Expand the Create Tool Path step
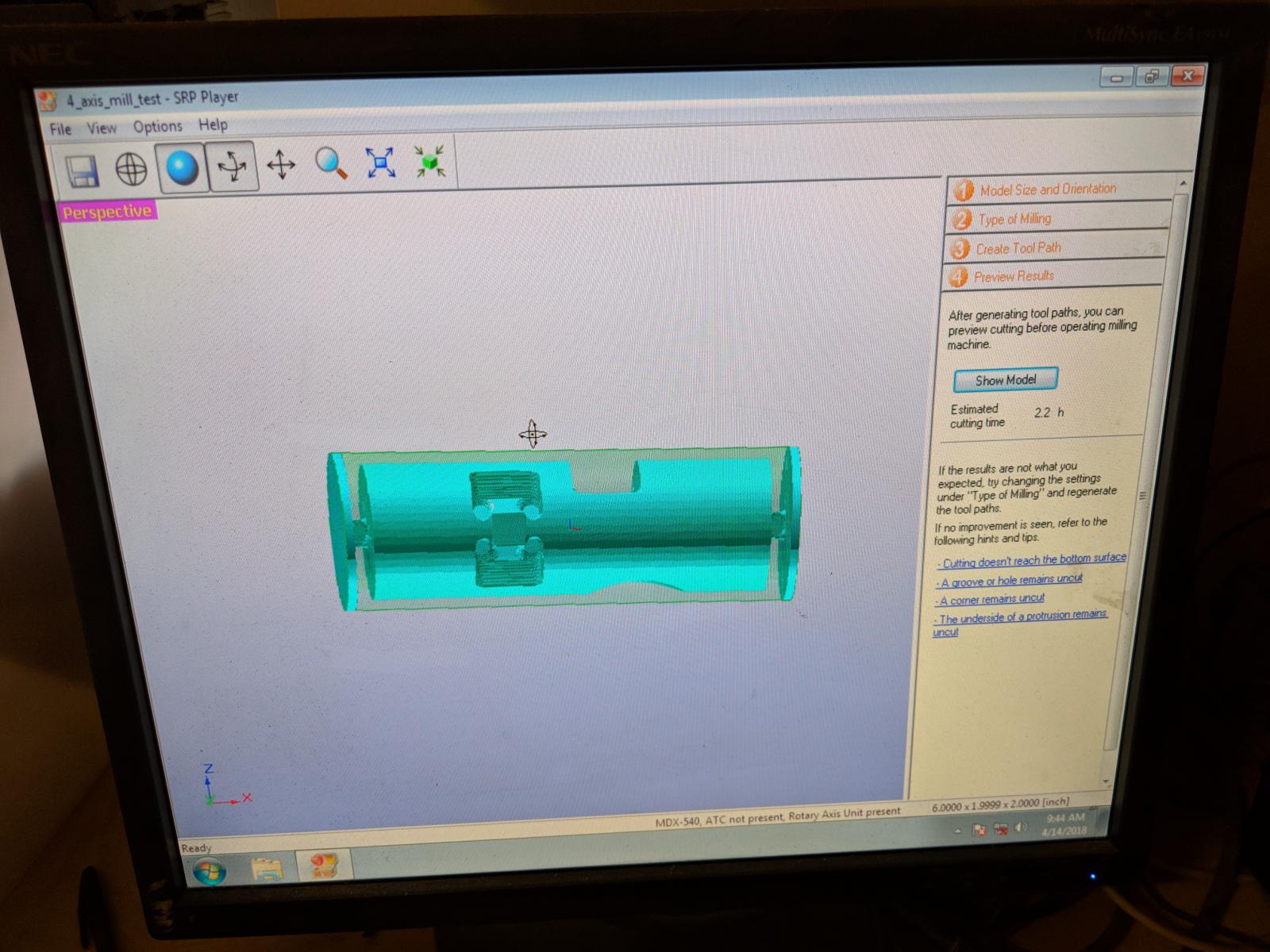Viewport: 1270px width, 952px height. 1018,248
